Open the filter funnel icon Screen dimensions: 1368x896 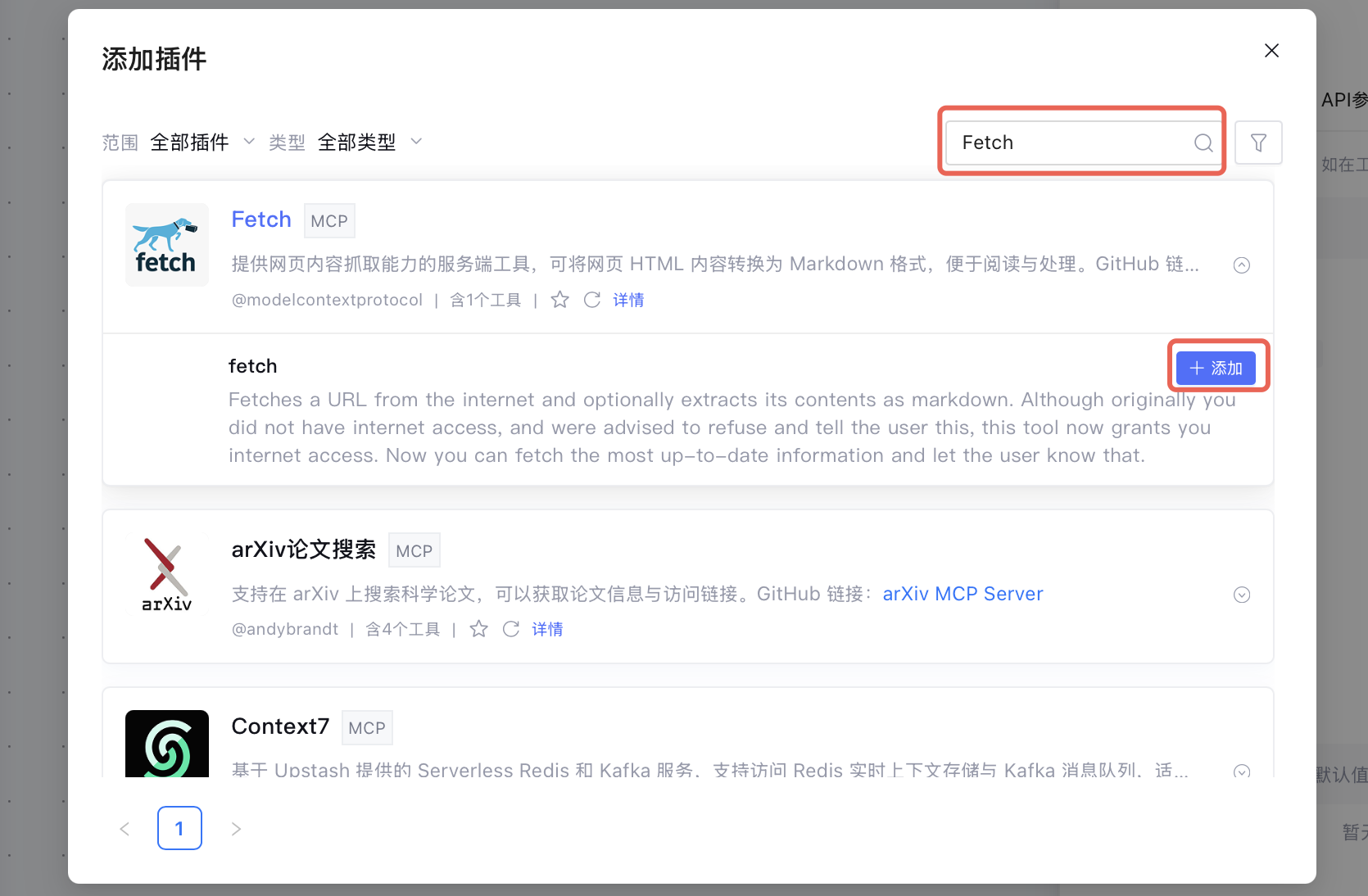(1258, 143)
